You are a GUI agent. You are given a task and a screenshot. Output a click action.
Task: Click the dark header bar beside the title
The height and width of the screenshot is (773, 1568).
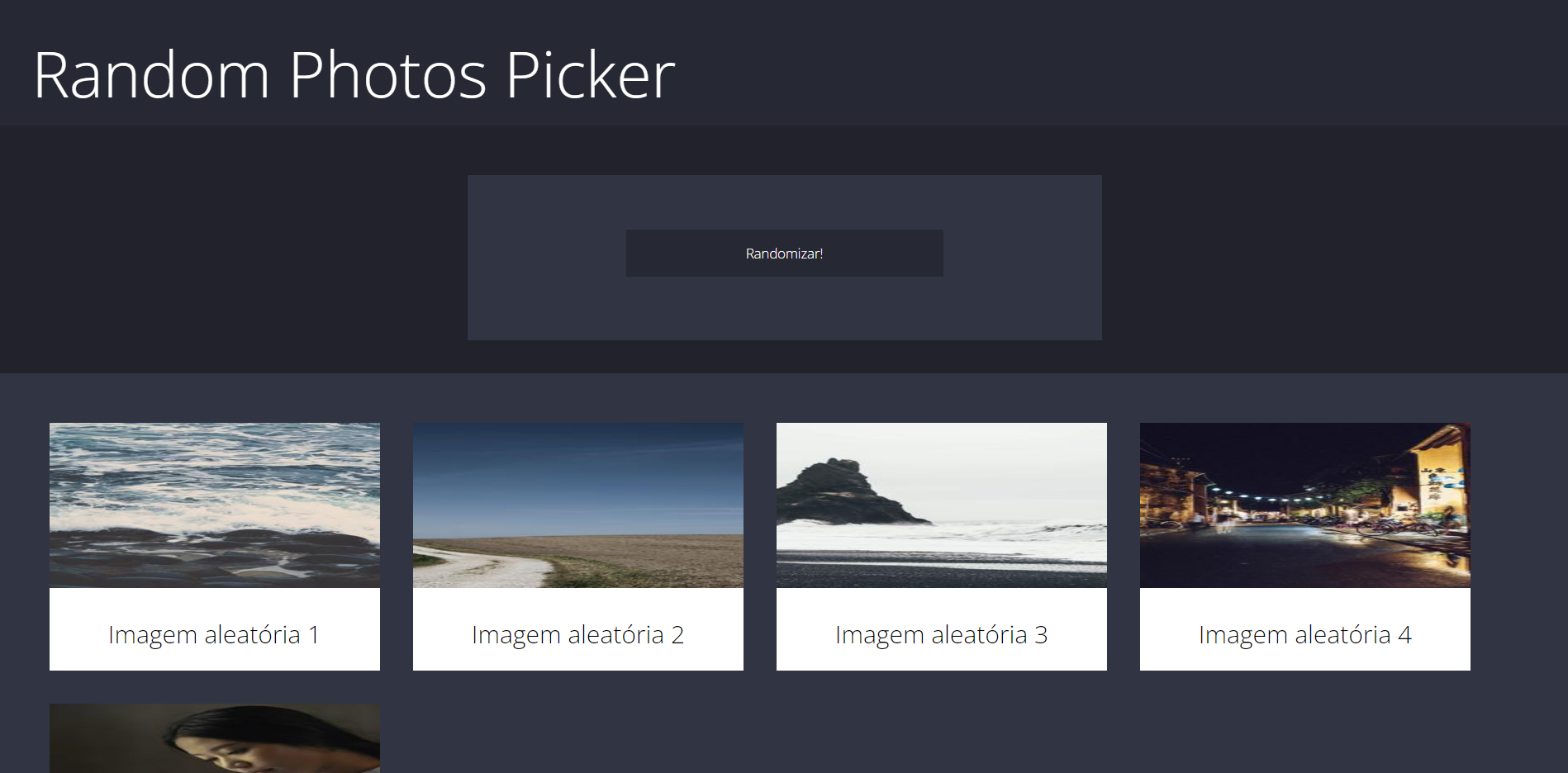click(1115, 63)
